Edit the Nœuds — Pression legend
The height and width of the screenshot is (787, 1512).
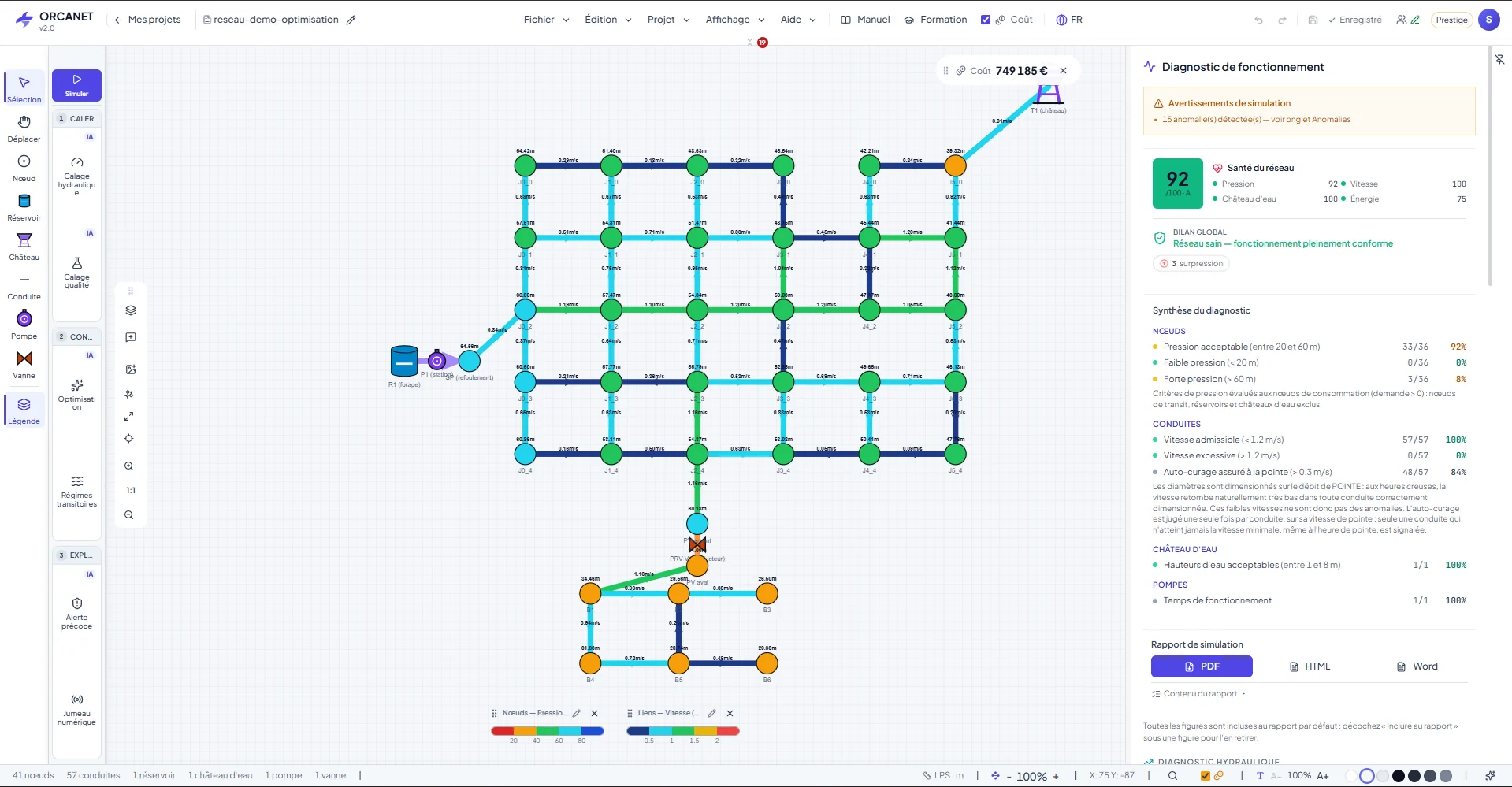[x=577, y=713]
